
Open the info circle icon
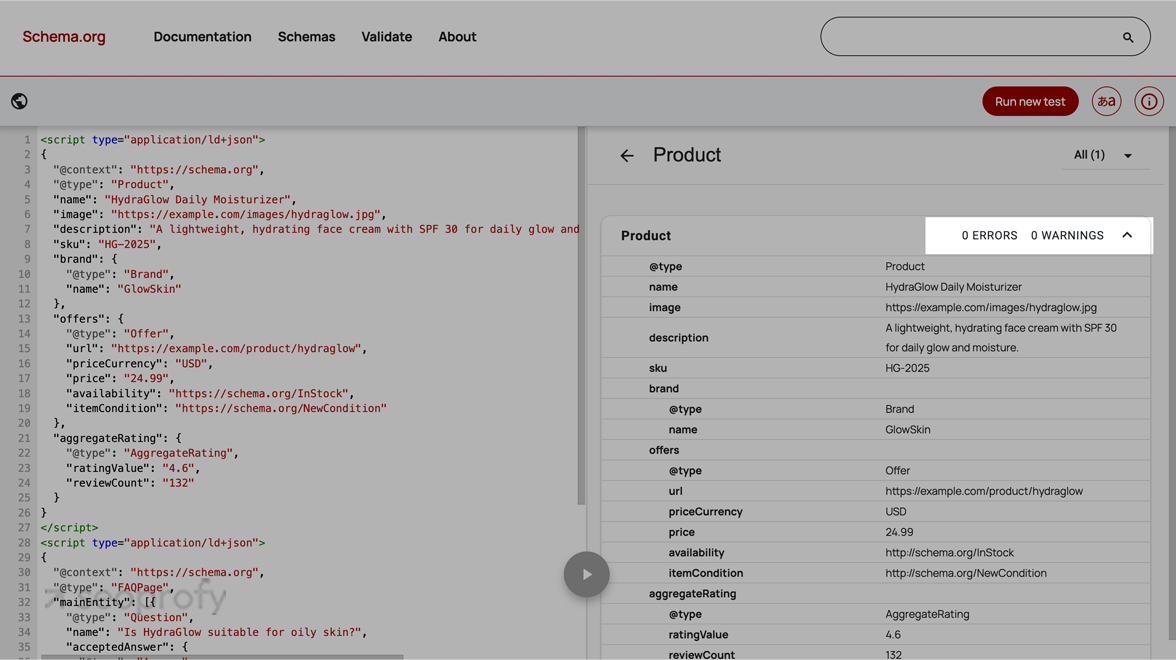(x=1149, y=101)
